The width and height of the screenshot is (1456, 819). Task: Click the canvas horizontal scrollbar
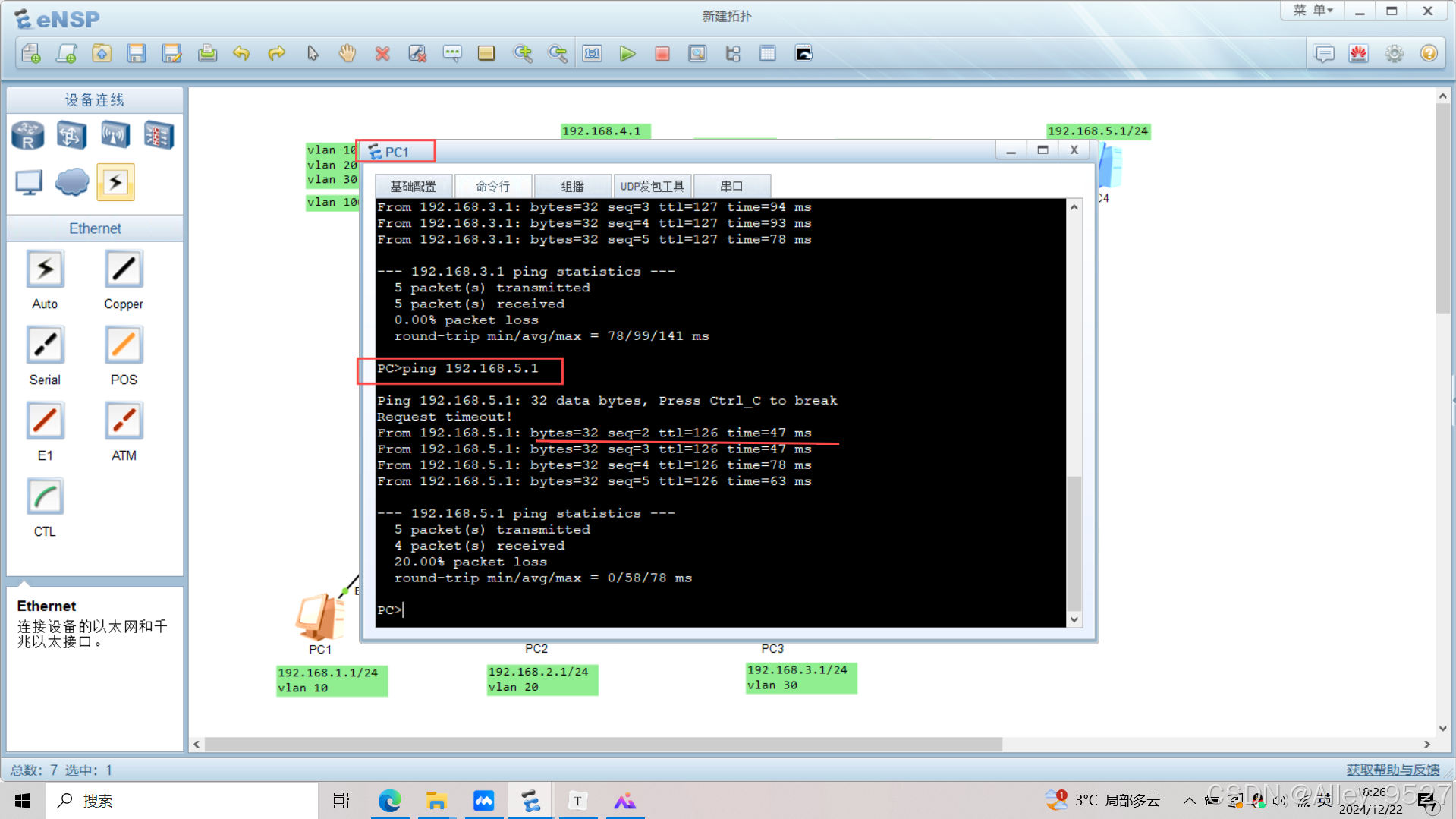603,745
